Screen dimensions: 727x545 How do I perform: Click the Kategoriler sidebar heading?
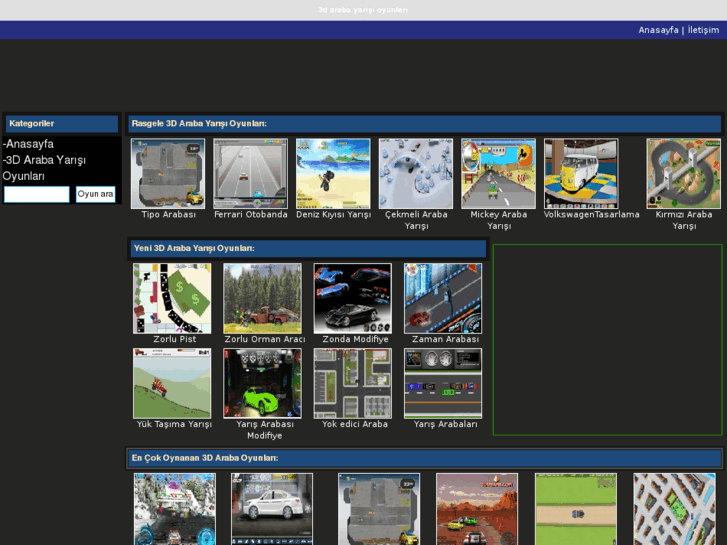[32, 123]
